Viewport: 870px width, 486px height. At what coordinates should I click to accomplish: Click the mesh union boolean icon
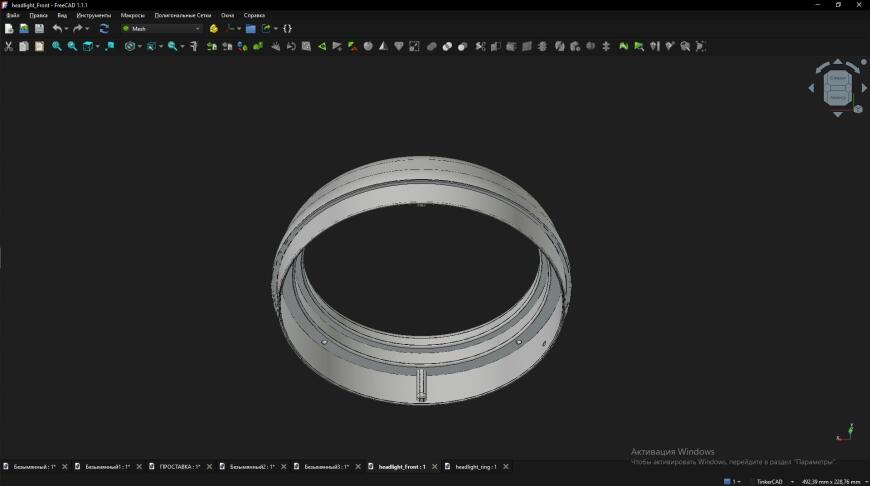pyautogui.click(x=432, y=47)
